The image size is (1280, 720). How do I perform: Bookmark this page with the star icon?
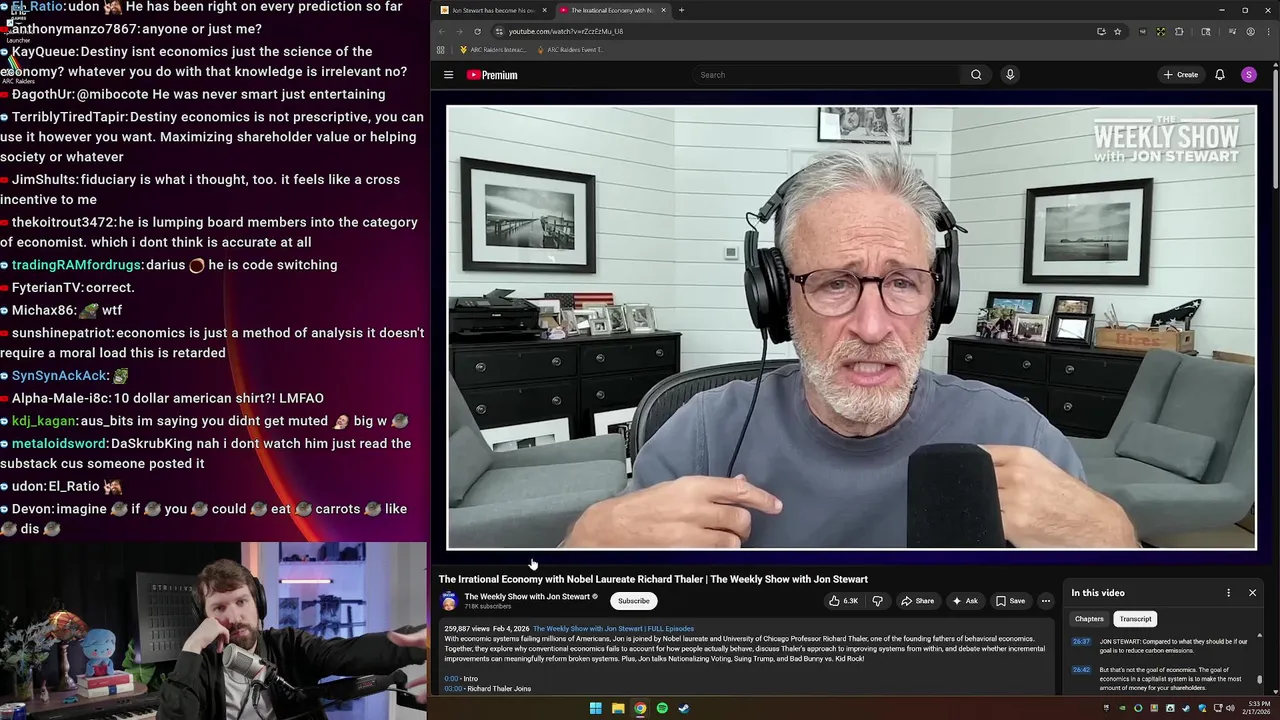click(x=1118, y=31)
